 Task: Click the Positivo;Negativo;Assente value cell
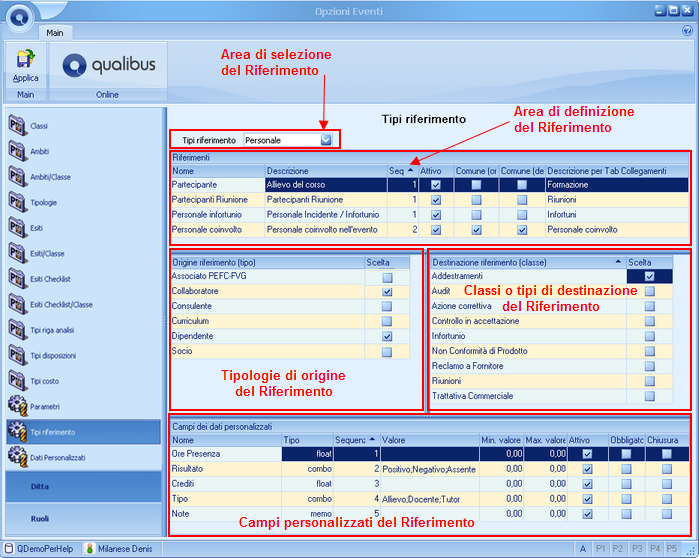tap(430, 469)
